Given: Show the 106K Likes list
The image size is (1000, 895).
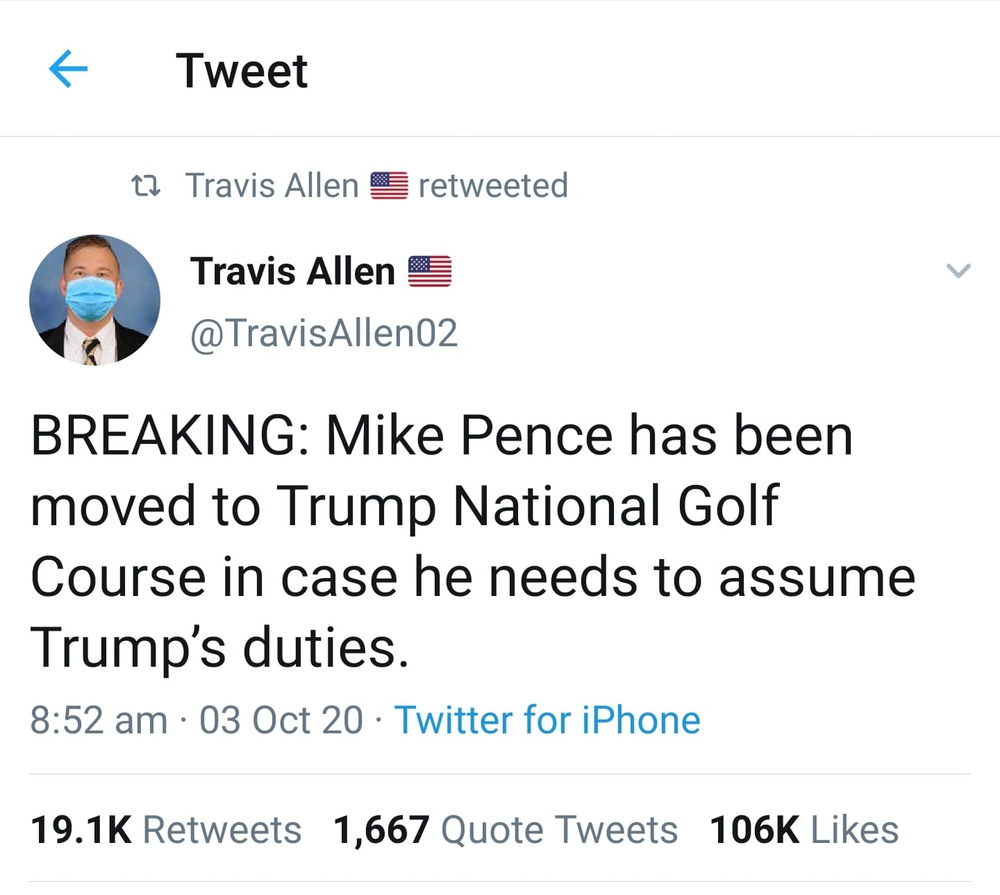Looking at the screenshot, I should coord(804,830).
